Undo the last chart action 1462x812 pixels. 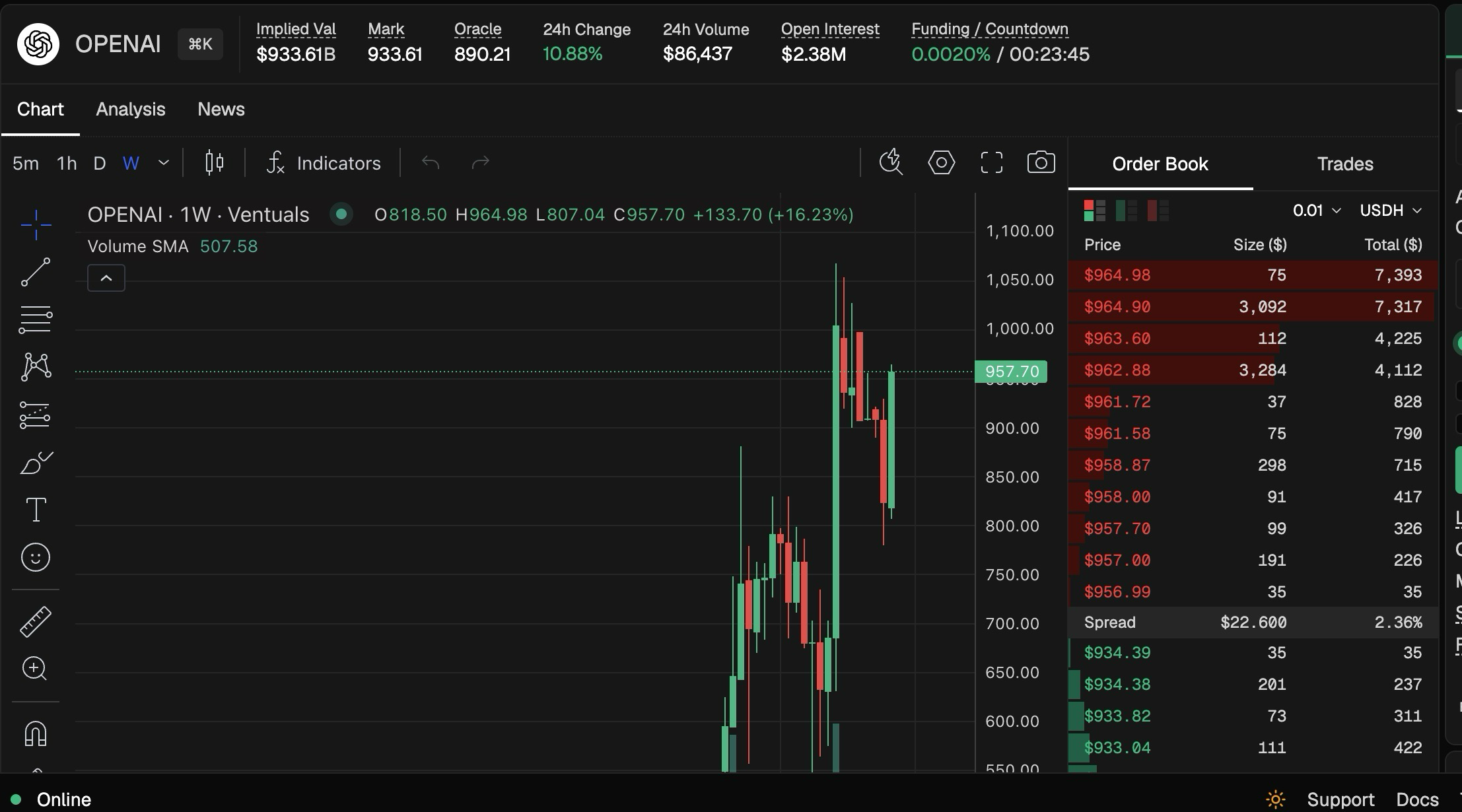431,162
